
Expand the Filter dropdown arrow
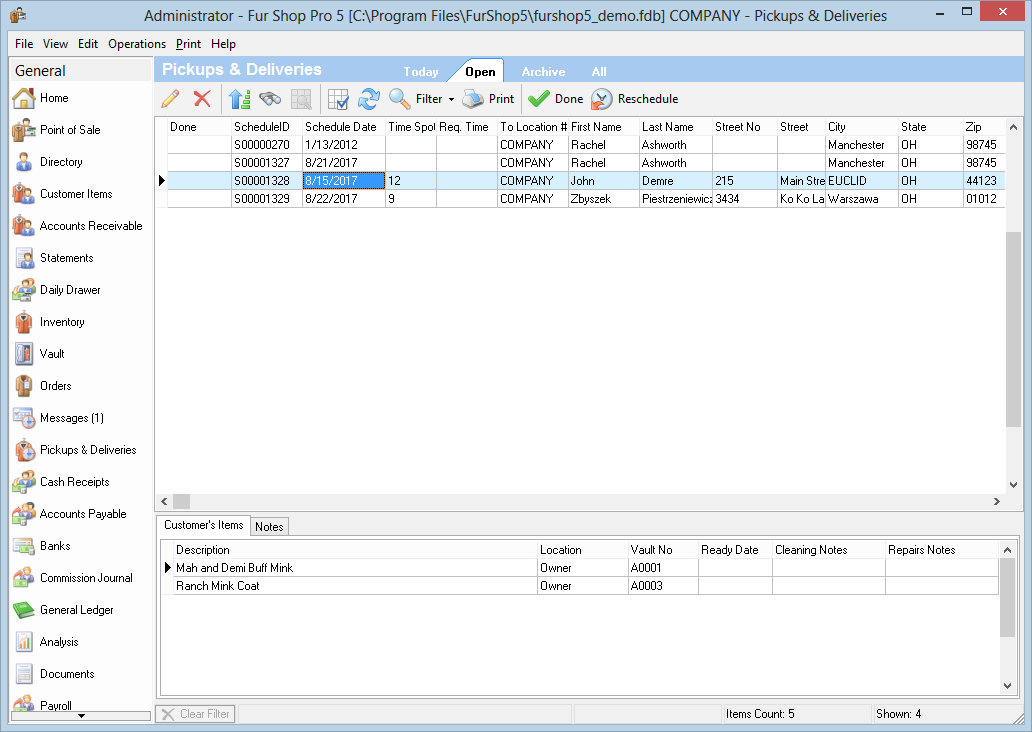(451, 100)
